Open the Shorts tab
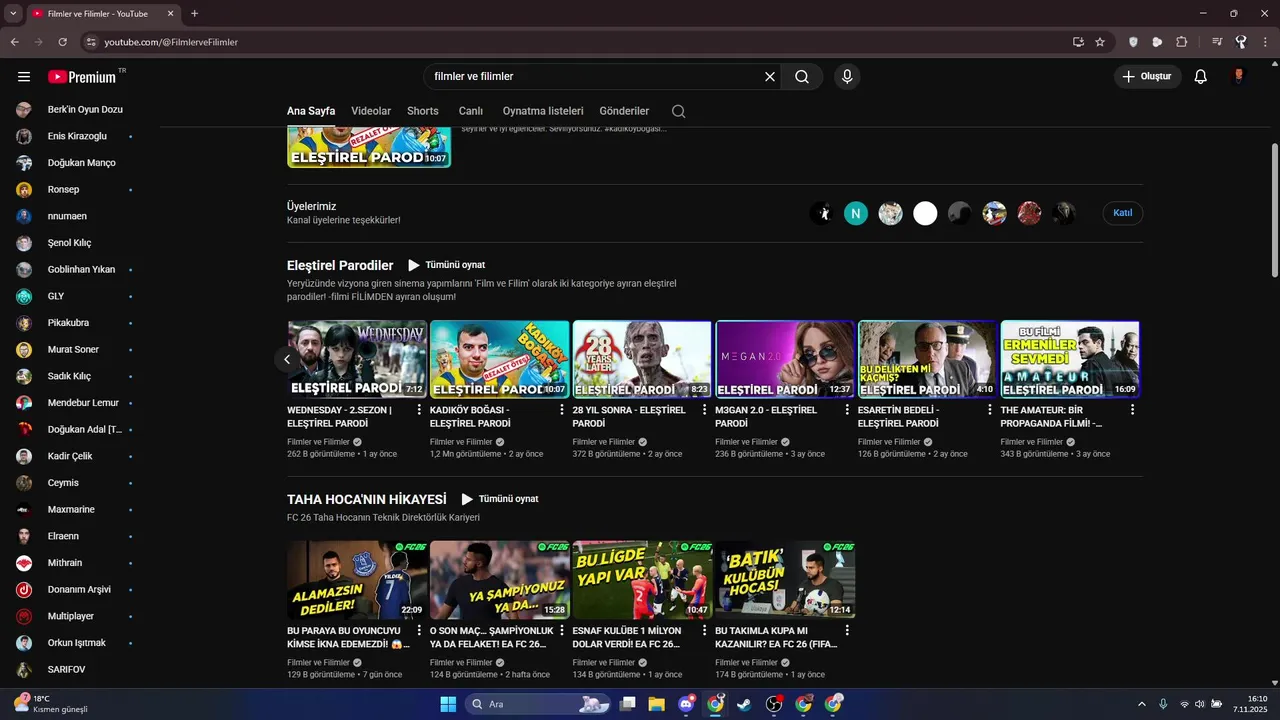1280x720 pixels. [x=423, y=111]
